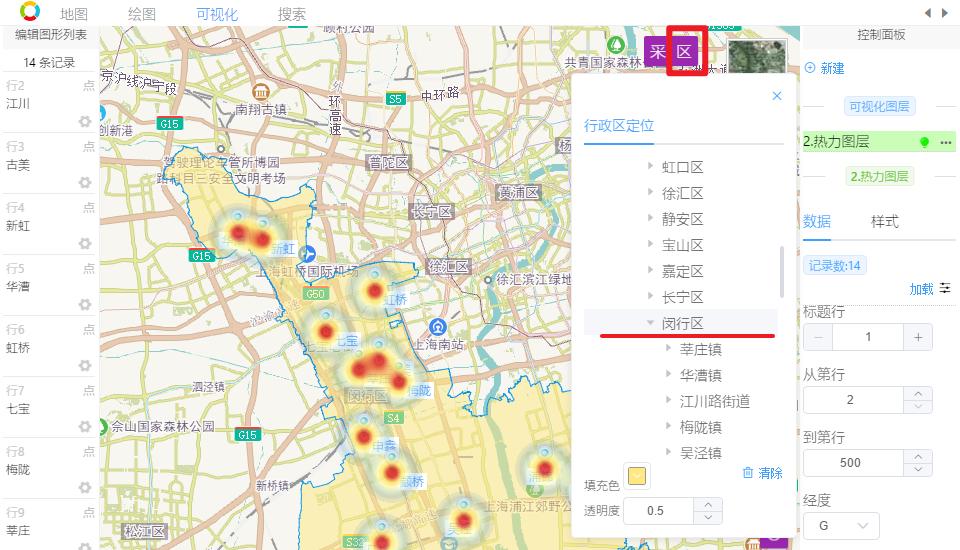
Task: Open the 经度 column dropdown showing G
Action: (841, 526)
